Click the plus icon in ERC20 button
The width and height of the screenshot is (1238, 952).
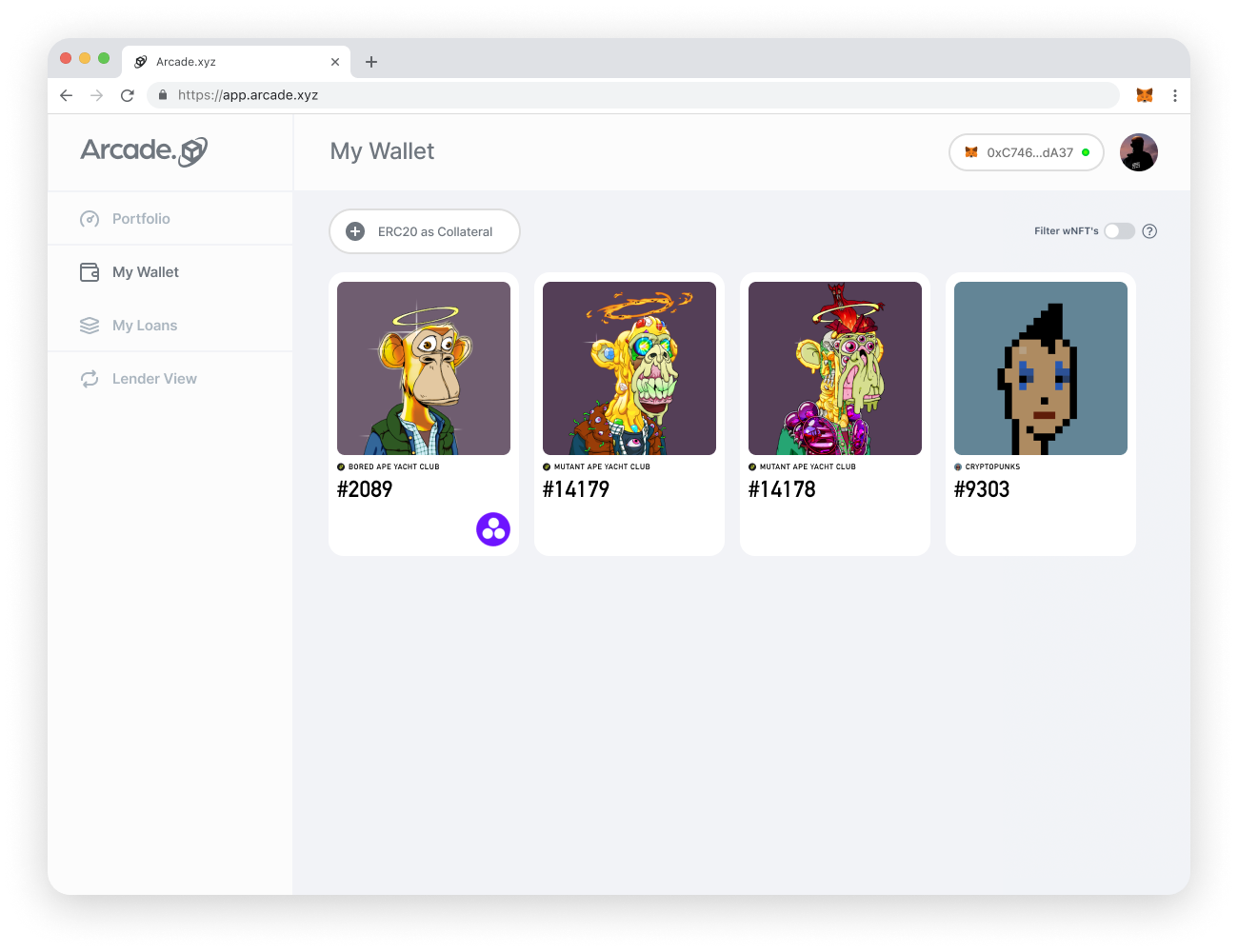355,231
